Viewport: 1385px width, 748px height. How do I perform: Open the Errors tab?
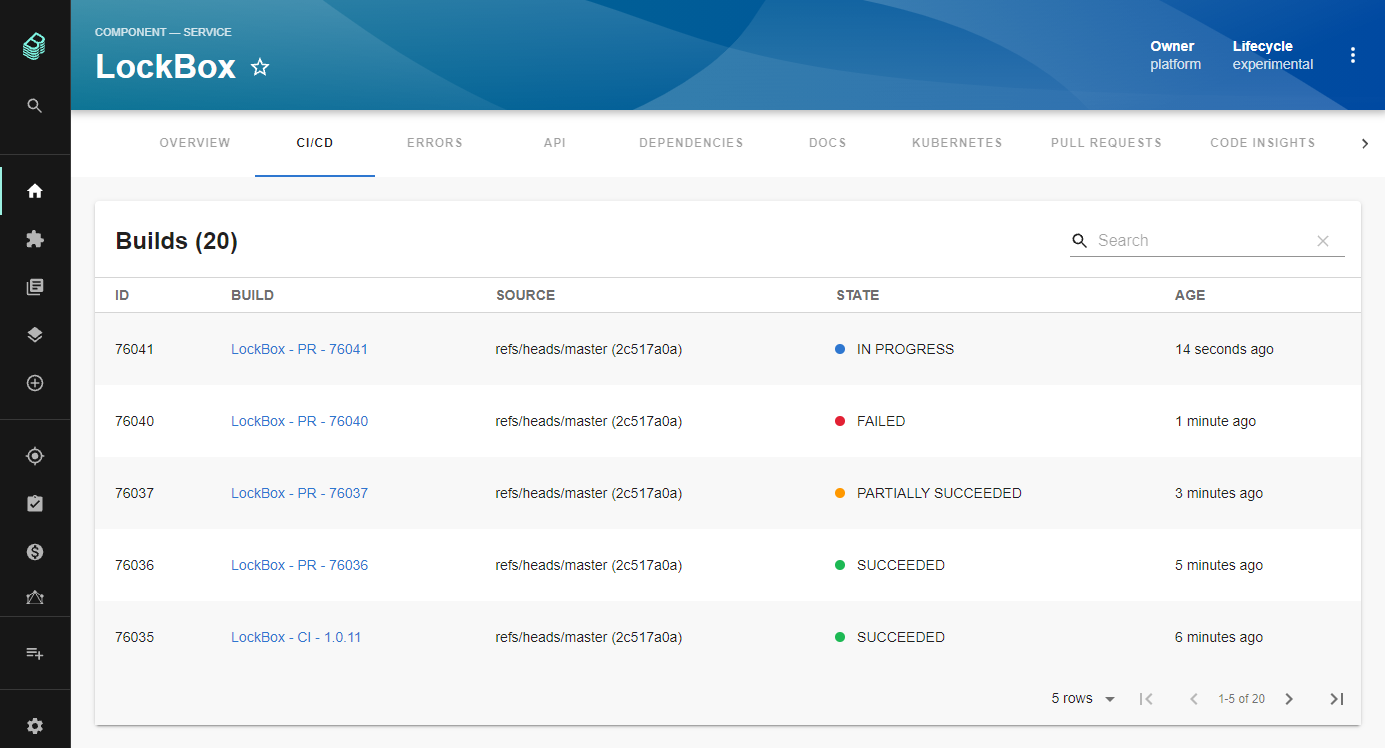[x=435, y=143]
